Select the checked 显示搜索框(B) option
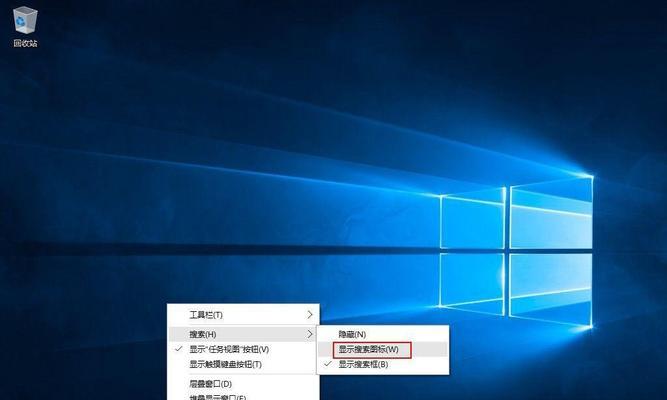The image size is (667, 400). 383,365
